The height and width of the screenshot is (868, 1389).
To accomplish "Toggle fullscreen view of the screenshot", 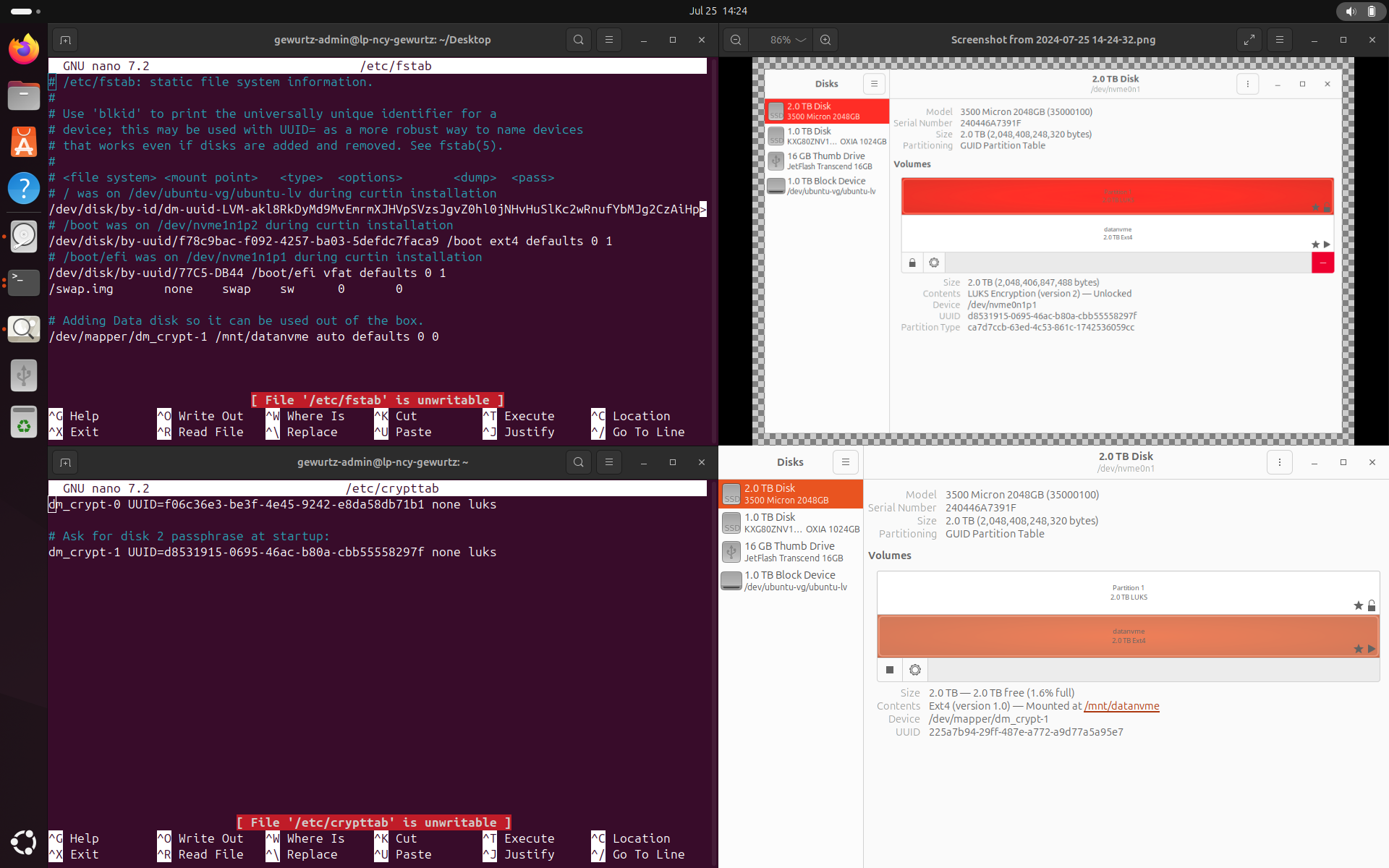I will click(x=1250, y=40).
